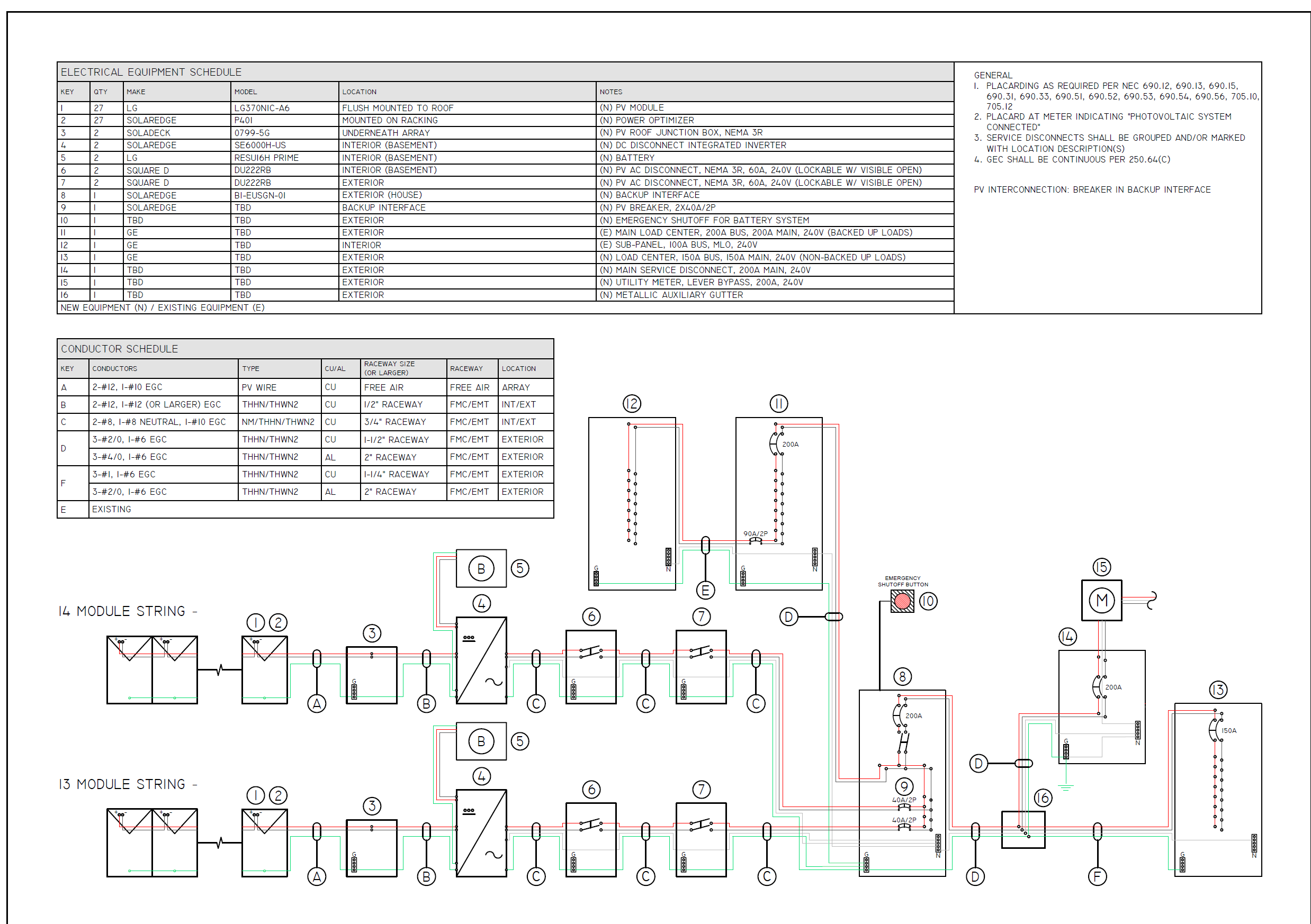Click the red emergency shutoff button symbol
Viewport: 1311px width, 924px height.
pos(902,601)
